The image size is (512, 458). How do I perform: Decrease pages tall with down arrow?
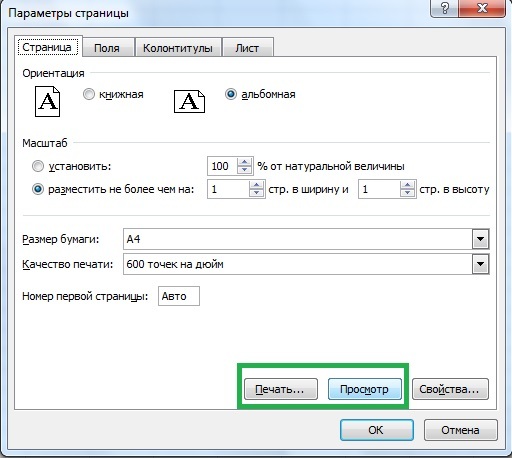pyautogui.click(x=407, y=193)
